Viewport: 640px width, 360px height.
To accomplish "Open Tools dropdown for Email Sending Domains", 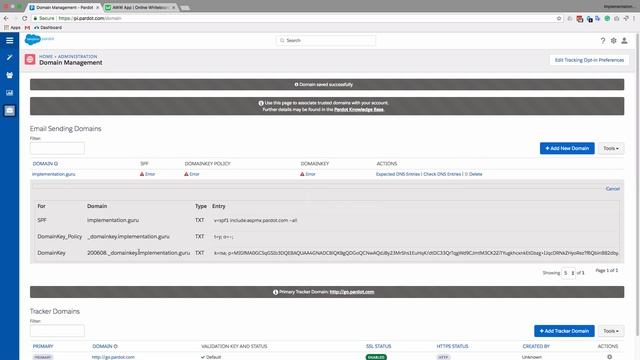I will pos(611,148).
